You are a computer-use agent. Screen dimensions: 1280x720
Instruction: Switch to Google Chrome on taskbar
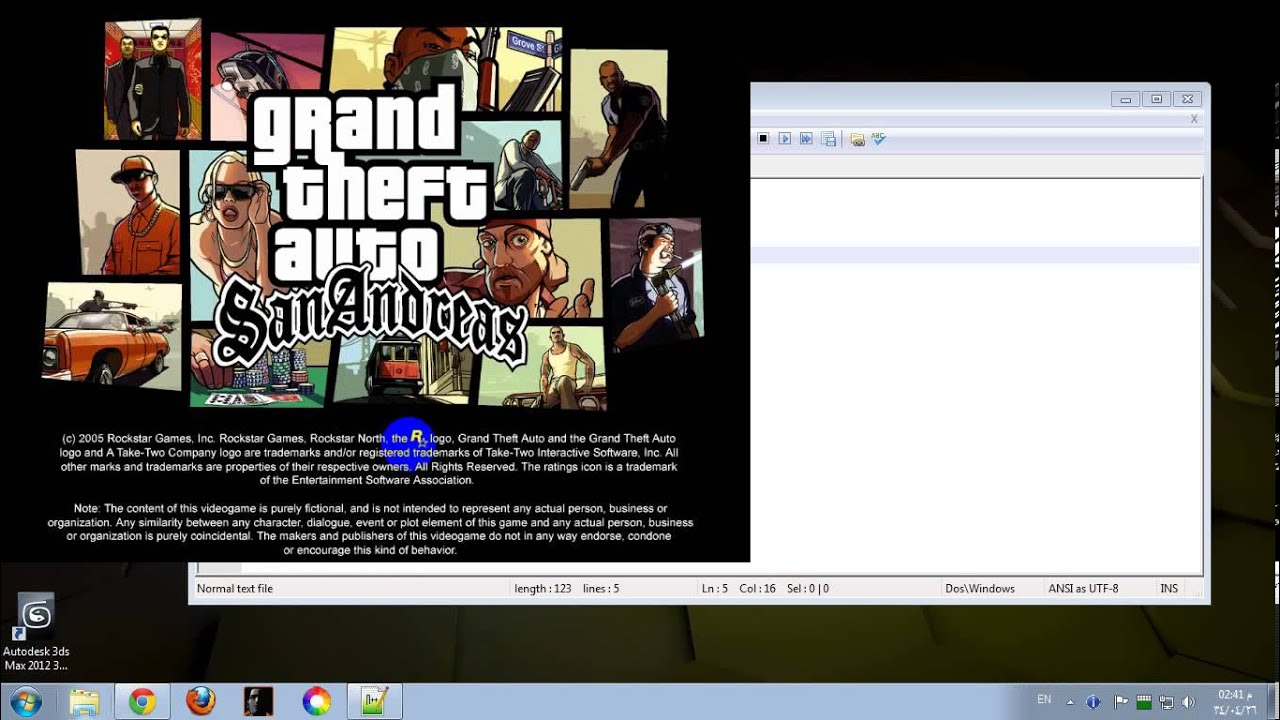click(x=142, y=702)
